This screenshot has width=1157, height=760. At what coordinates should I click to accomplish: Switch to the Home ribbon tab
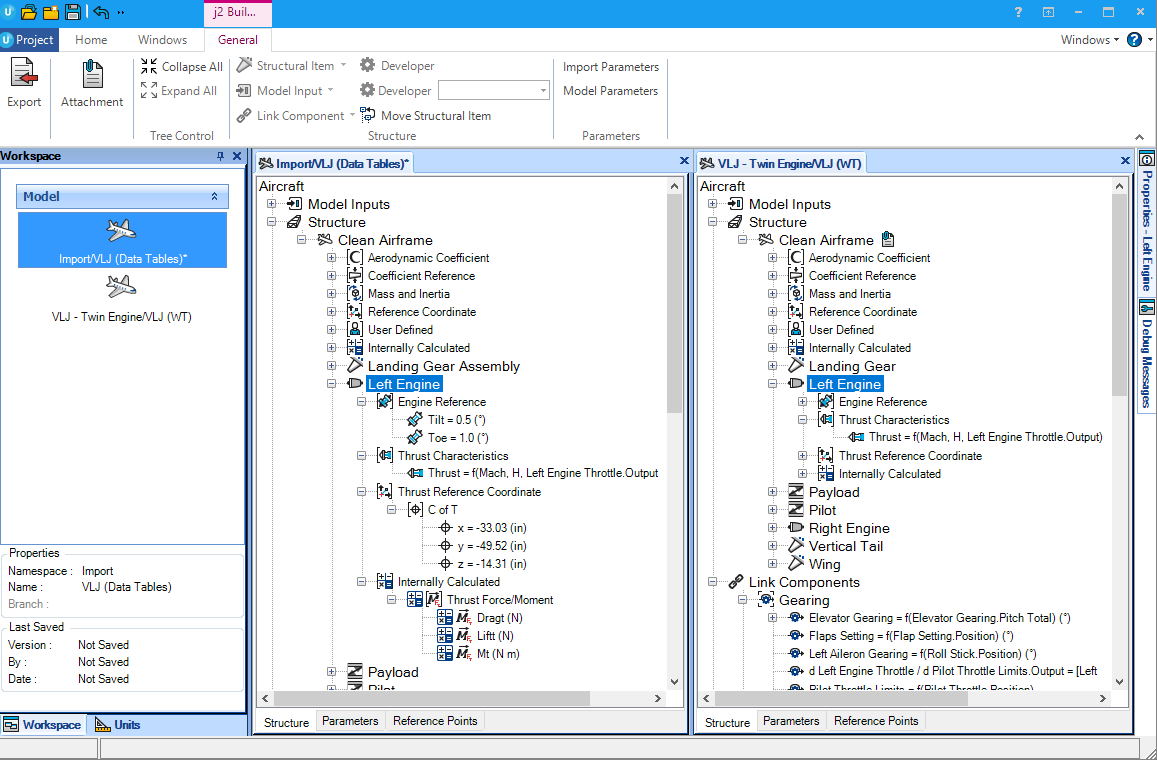(91, 40)
